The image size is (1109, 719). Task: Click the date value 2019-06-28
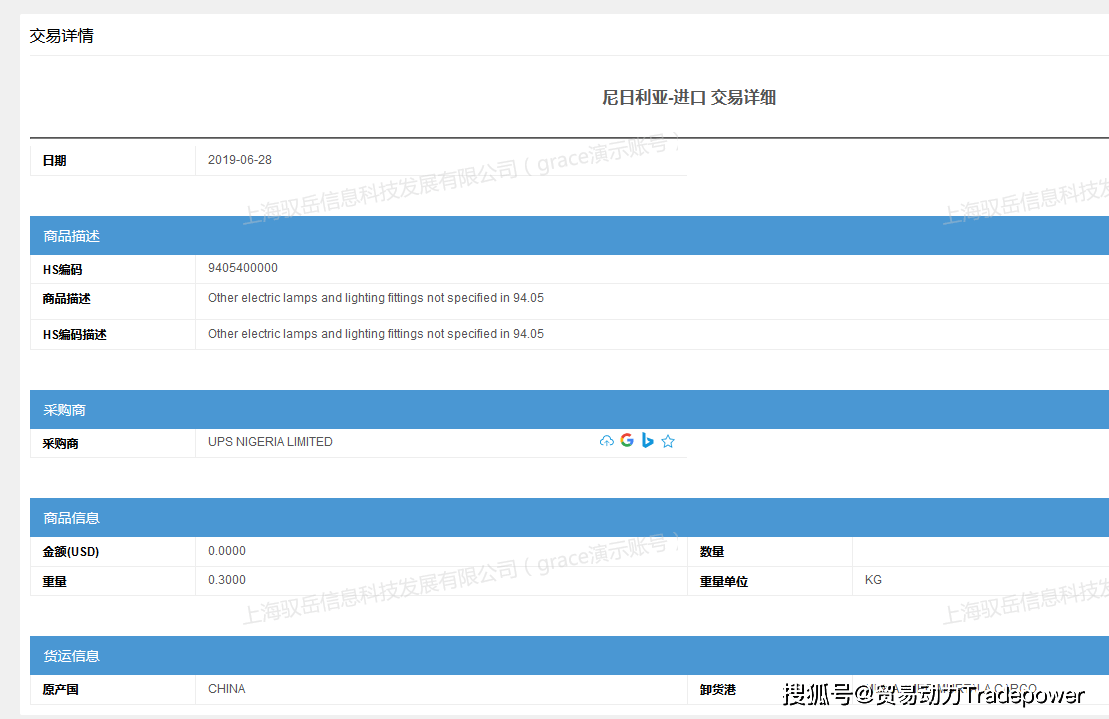pyautogui.click(x=240, y=160)
